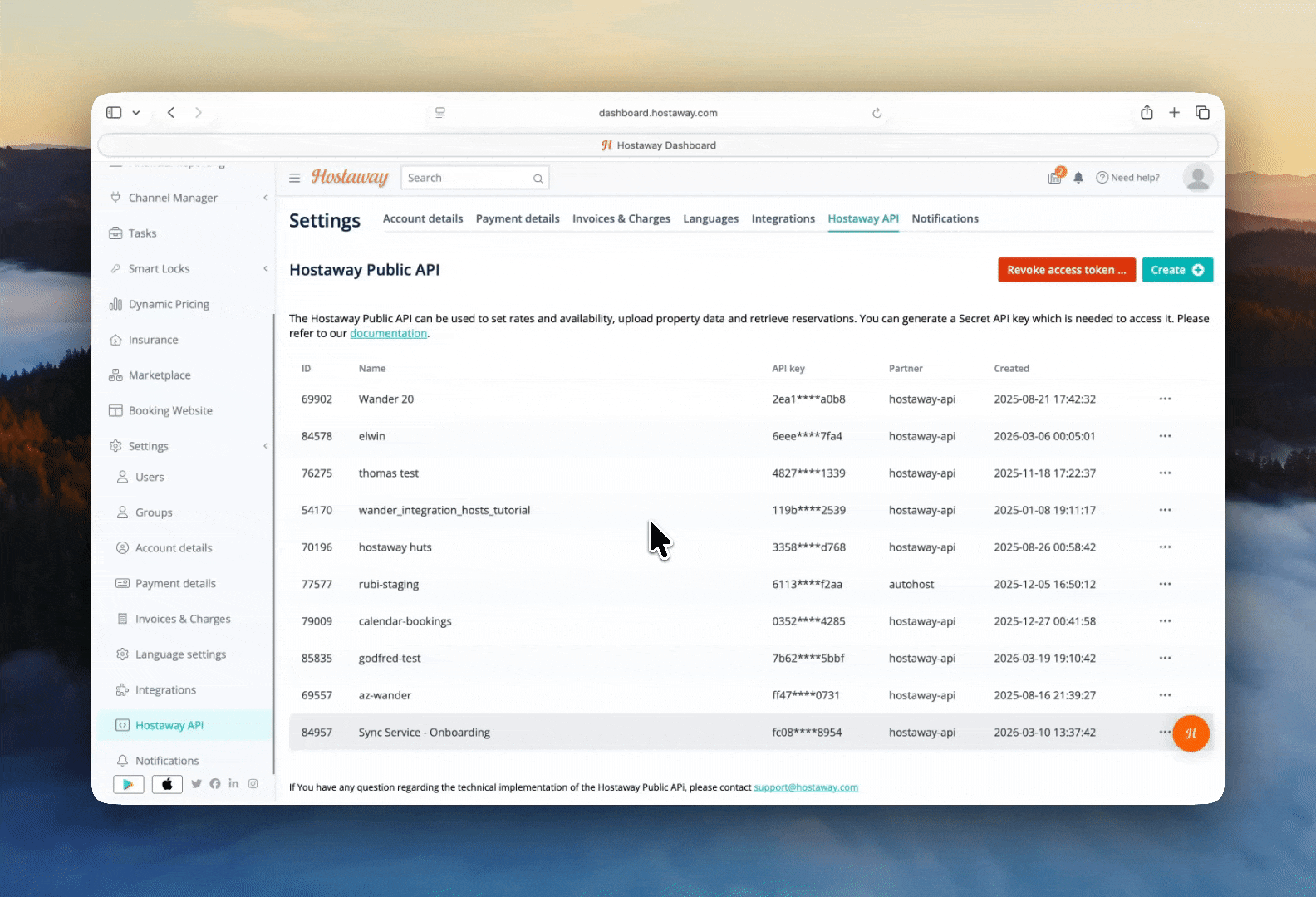Viewport: 1316px width, 897px height.
Task: Click the Create API key button
Action: (1177, 270)
